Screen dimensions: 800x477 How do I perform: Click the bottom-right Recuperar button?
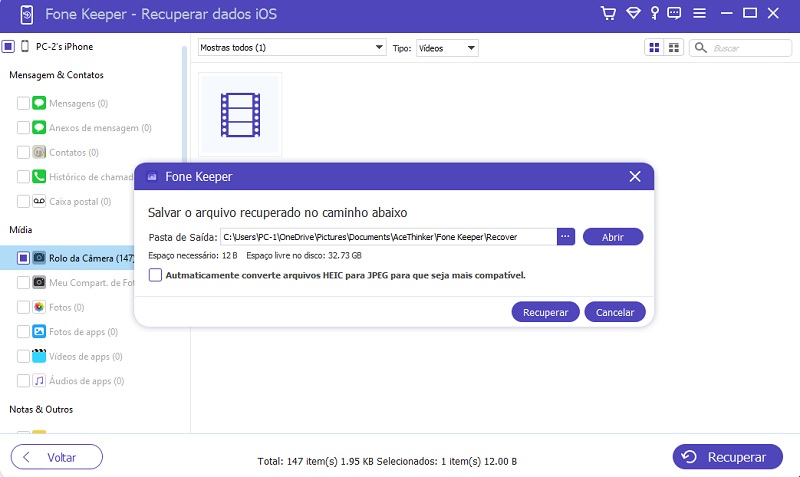(x=728, y=457)
